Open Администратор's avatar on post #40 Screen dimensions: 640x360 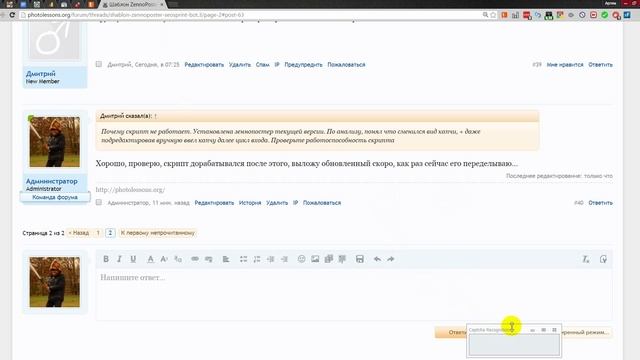pyautogui.click(x=55, y=142)
